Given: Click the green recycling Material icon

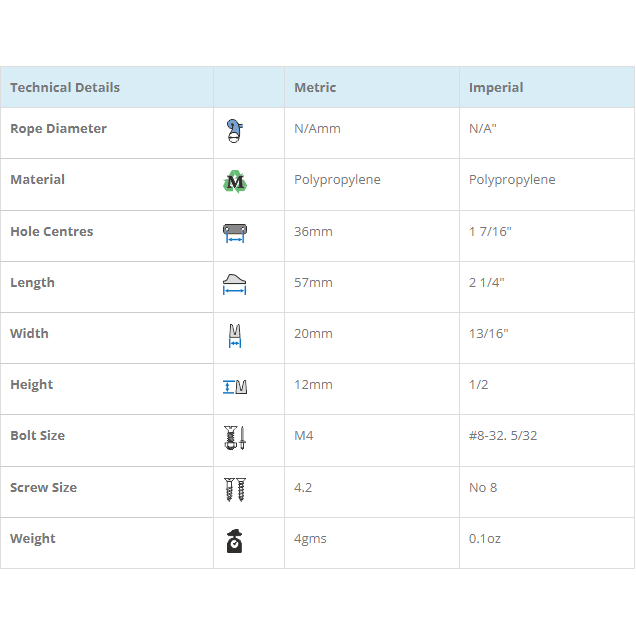Looking at the screenshot, I should (235, 181).
